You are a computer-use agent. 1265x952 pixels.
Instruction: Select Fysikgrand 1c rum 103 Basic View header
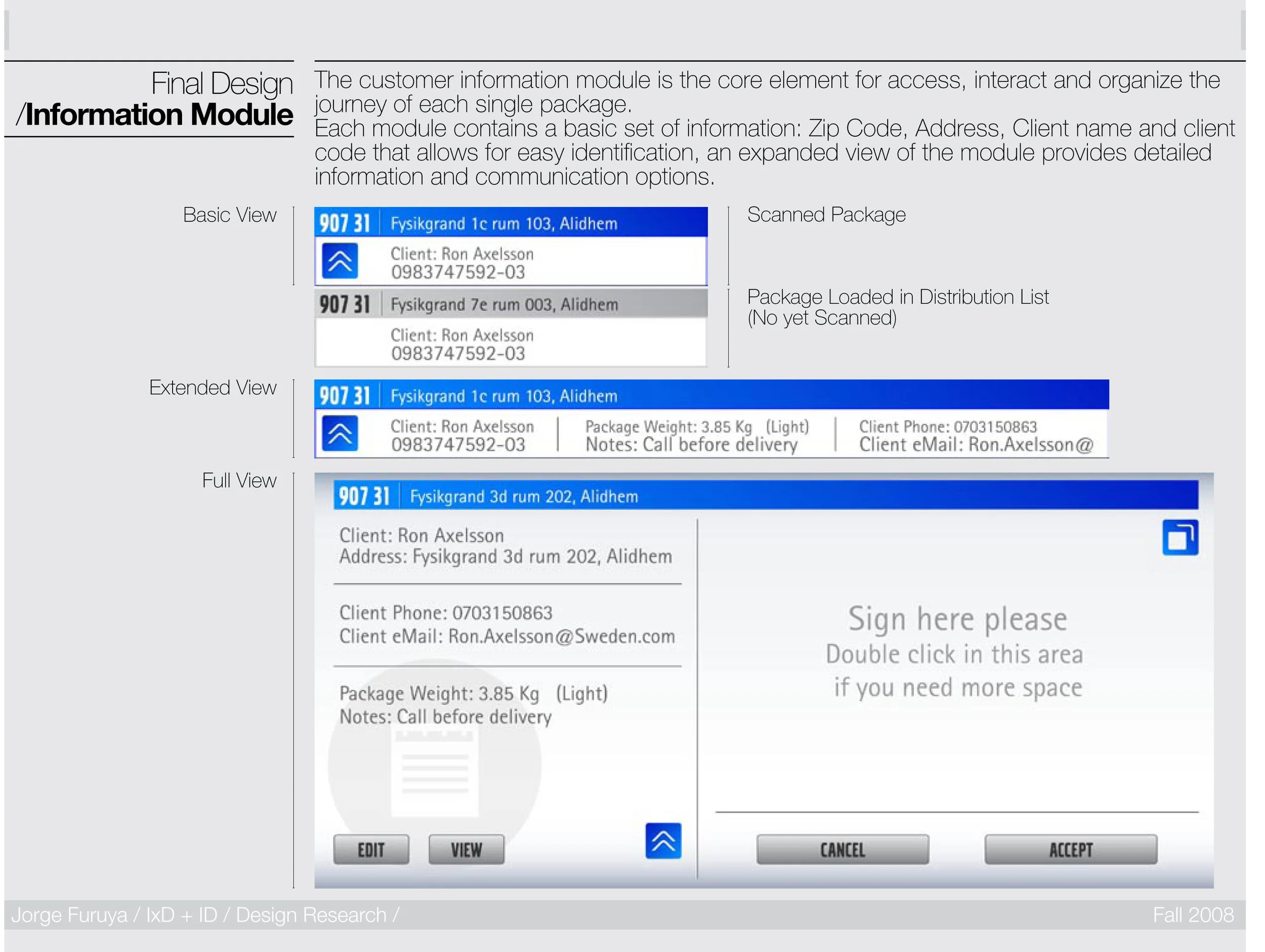coord(504,223)
